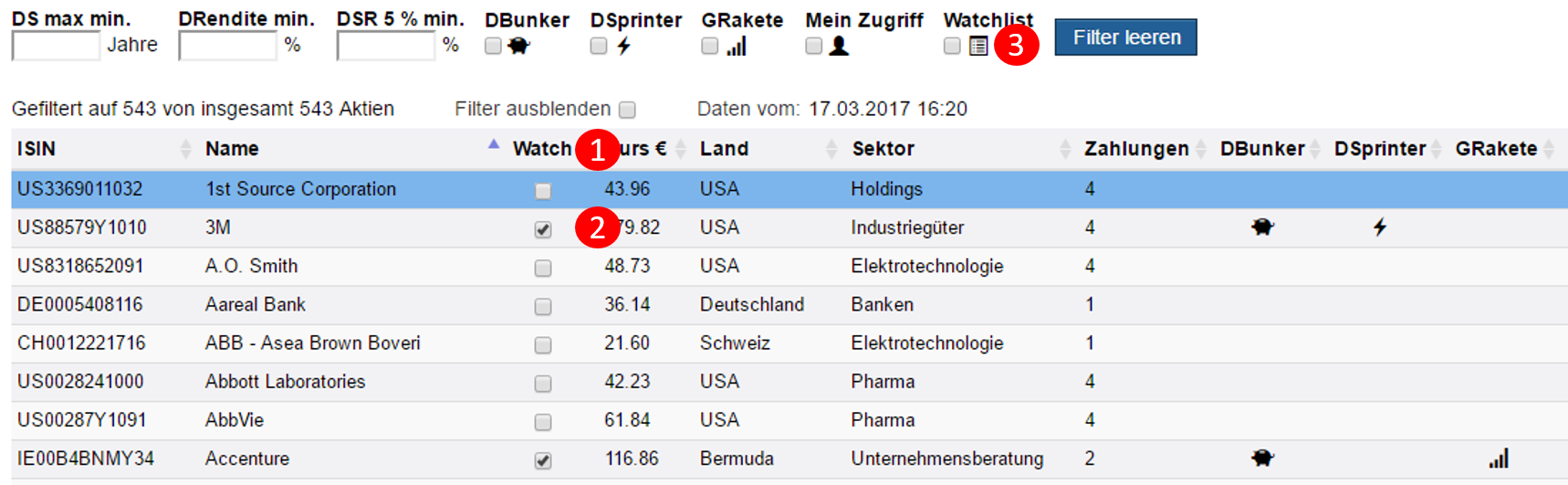Click the bar chart icon in Accenture row

point(1499,459)
